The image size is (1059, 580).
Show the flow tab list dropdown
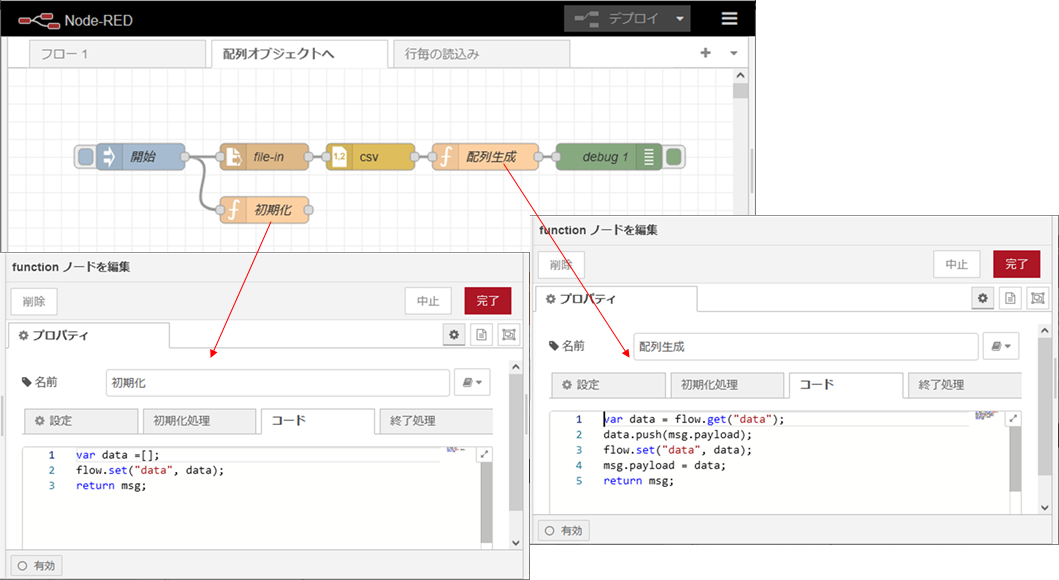(x=733, y=53)
